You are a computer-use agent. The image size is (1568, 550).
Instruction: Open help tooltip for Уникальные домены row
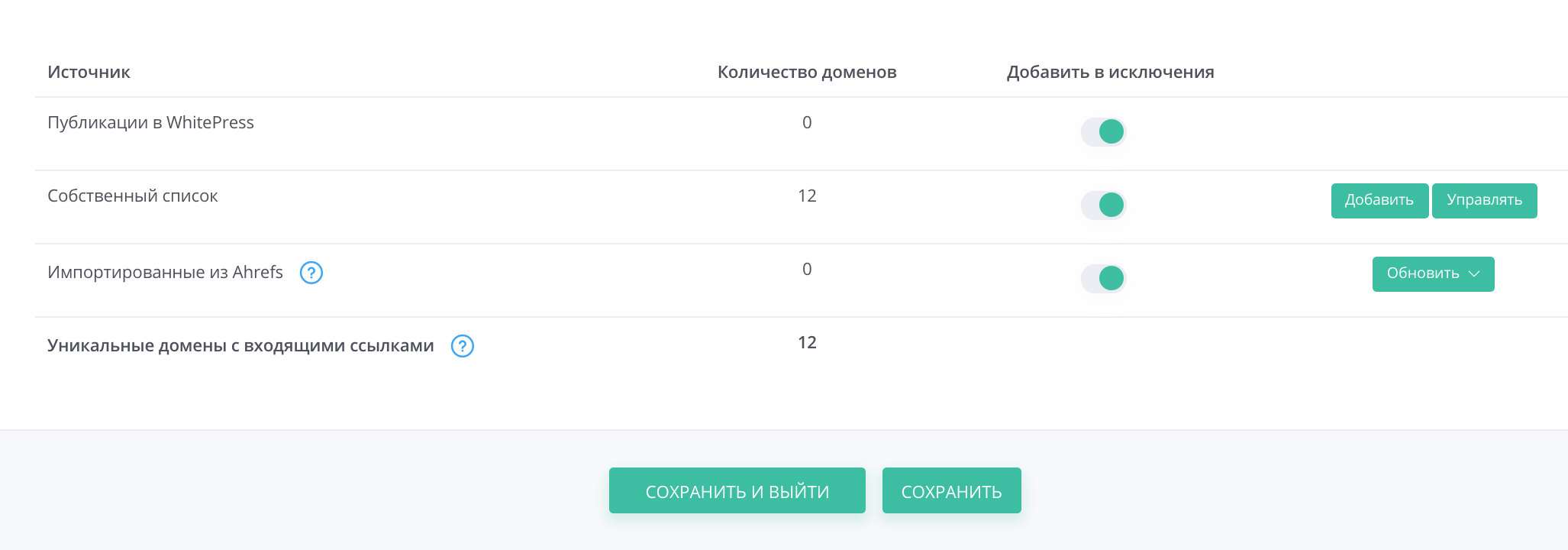(462, 346)
